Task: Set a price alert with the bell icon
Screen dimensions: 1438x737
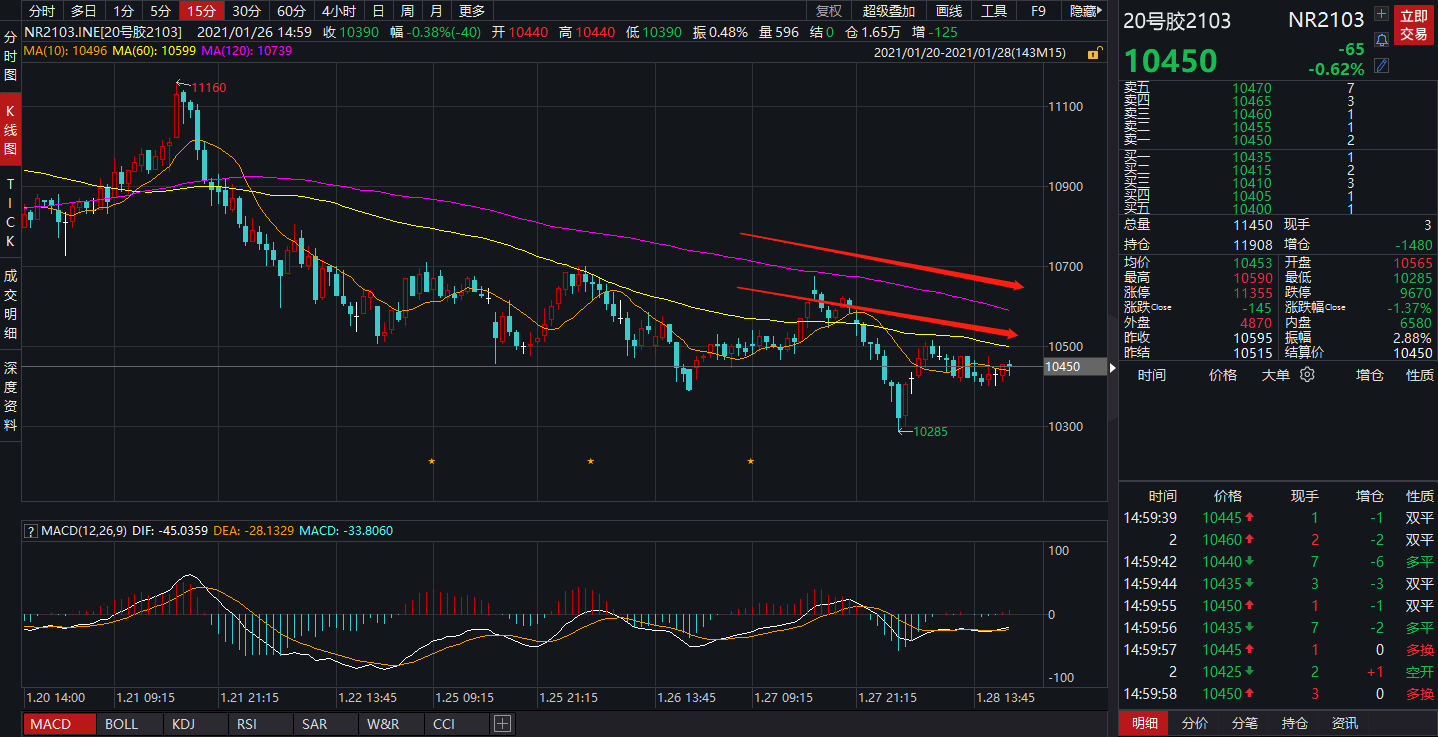Action: click(x=1382, y=40)
